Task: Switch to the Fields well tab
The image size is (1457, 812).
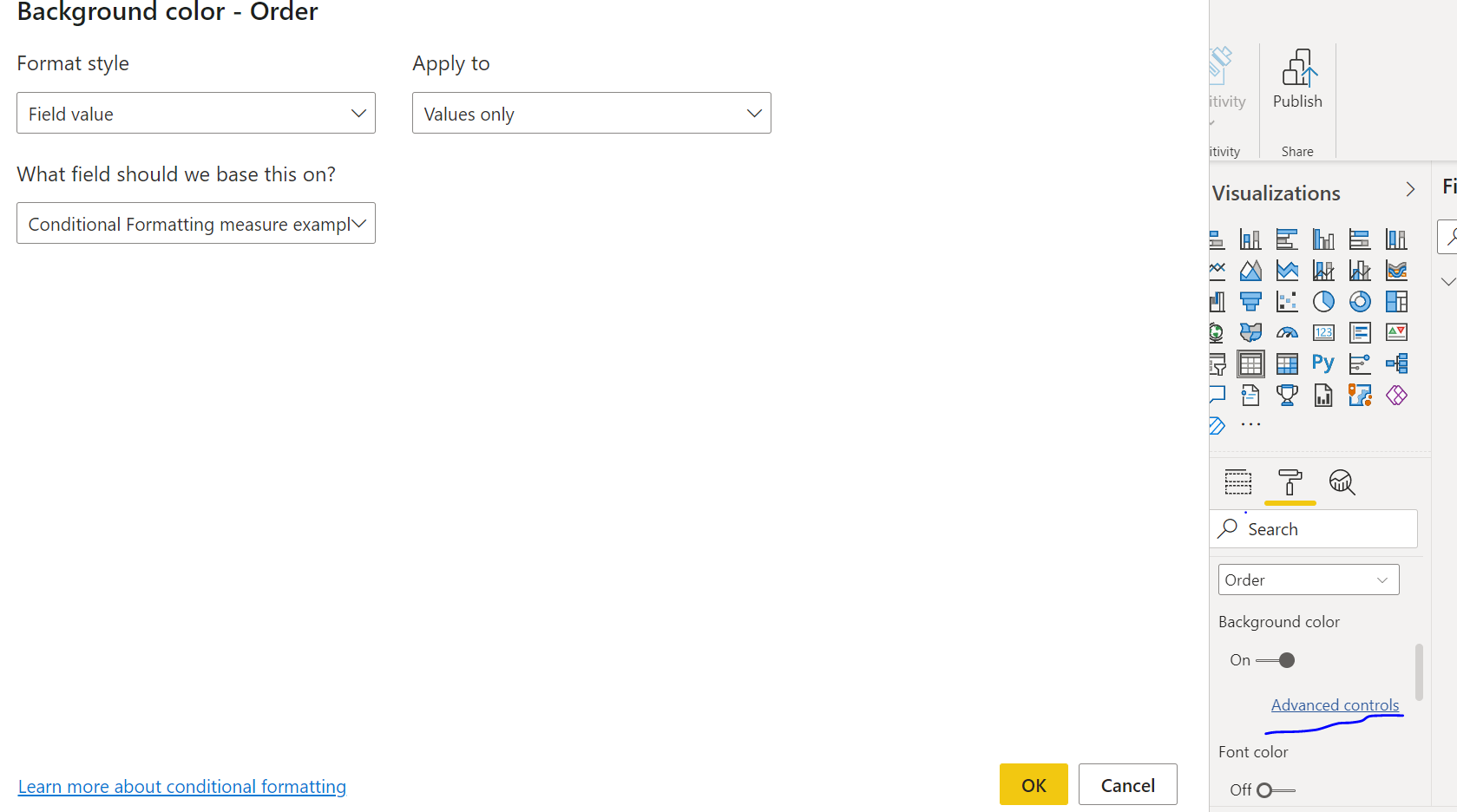Action: (x=1238, y=481)
